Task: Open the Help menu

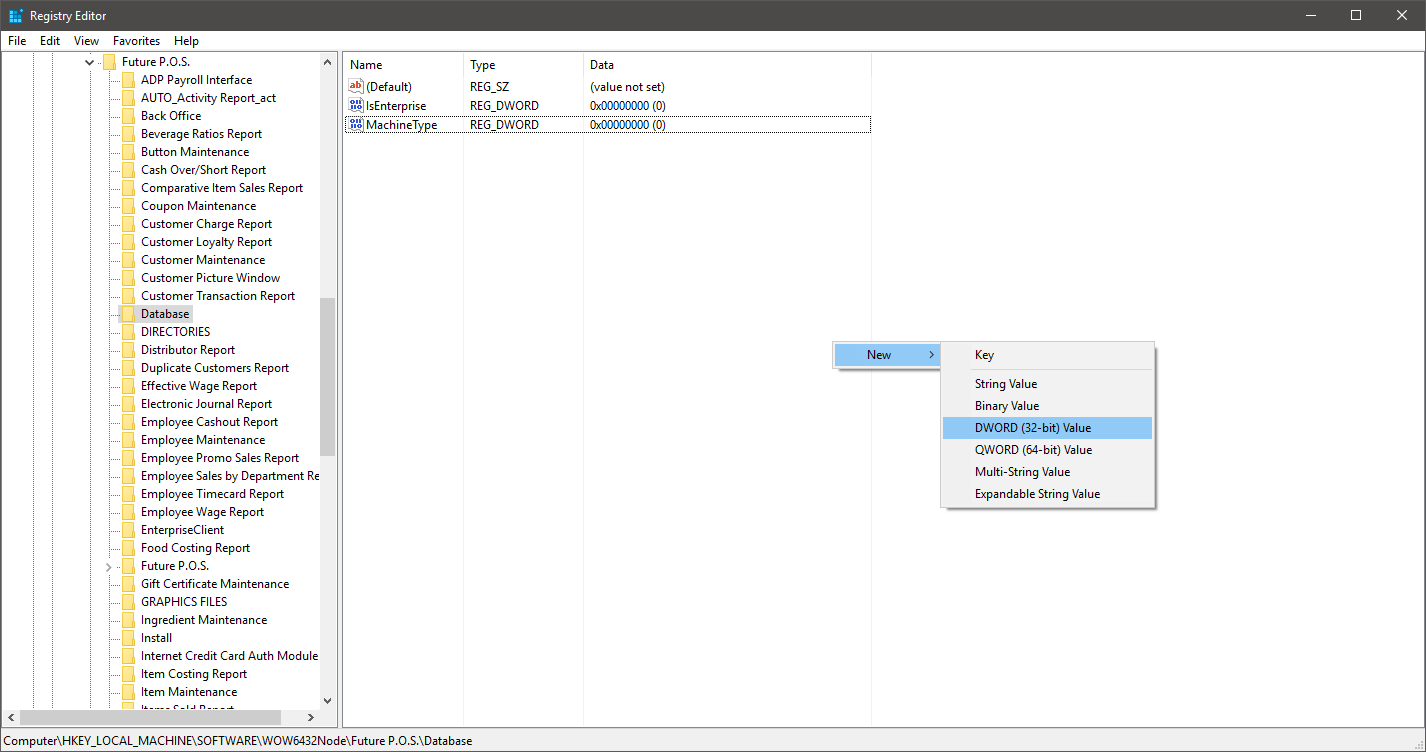Action: pyautogui.click(x=186, y=41)
